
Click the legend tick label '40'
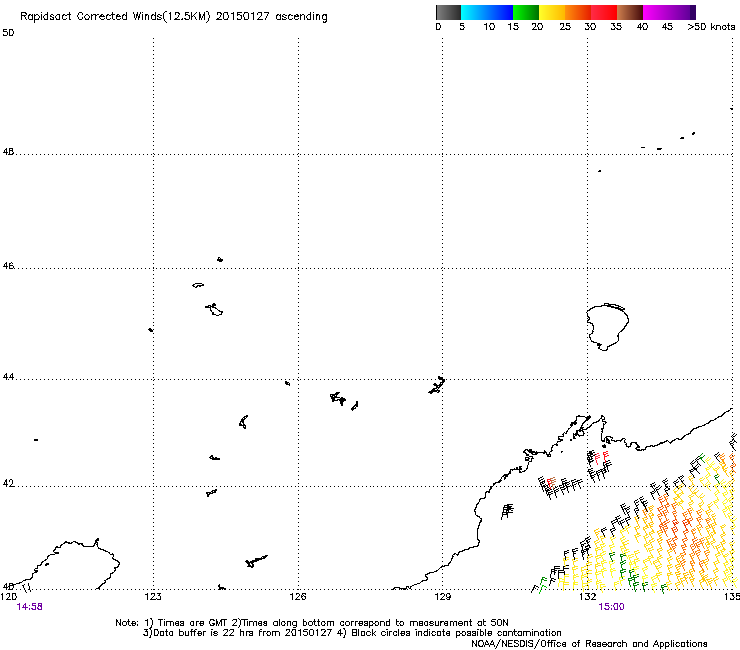[642, 27]
